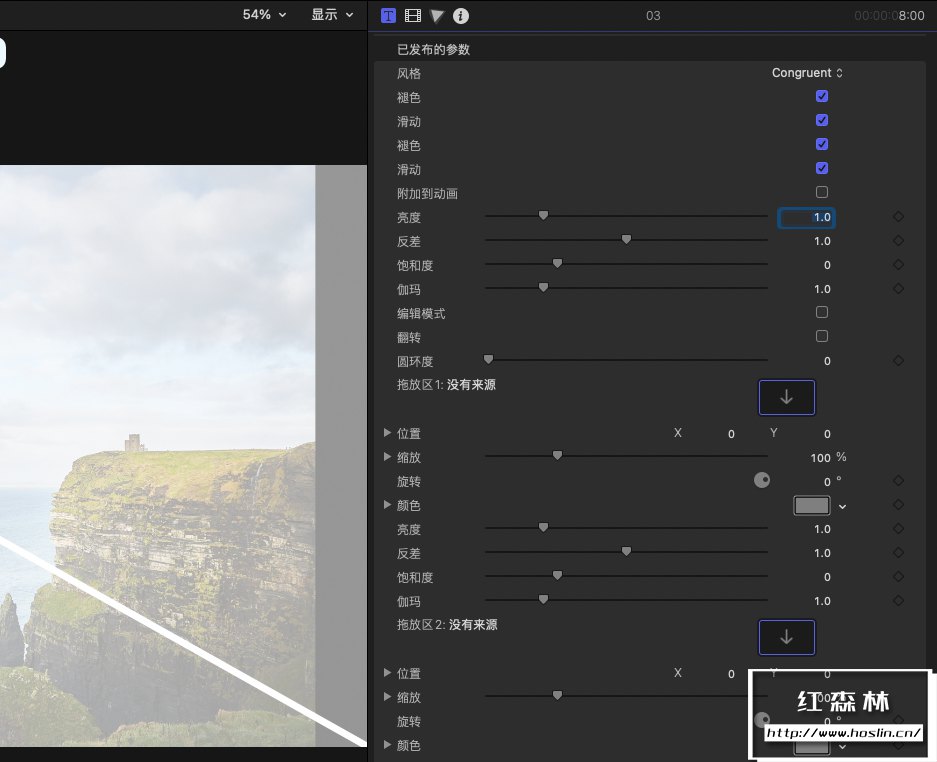Viewport: 937px width, 762px height.
Task: Enable the 翻转 checkbox
Action: pyautogui.click(x=822, y=336)
